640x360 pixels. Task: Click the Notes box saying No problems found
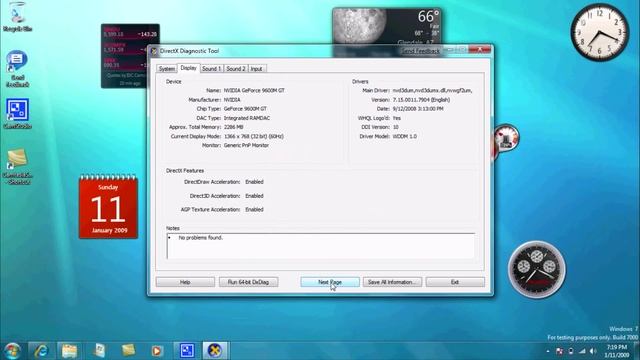(x=321, y=246)
